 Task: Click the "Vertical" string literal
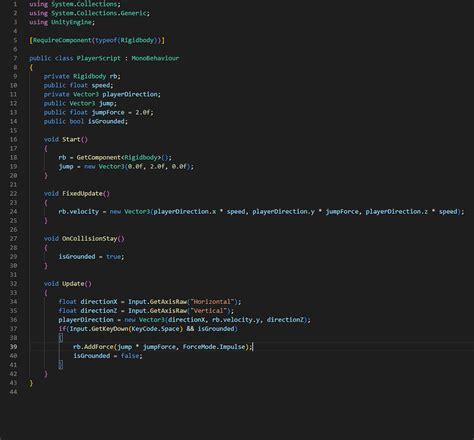208,311
